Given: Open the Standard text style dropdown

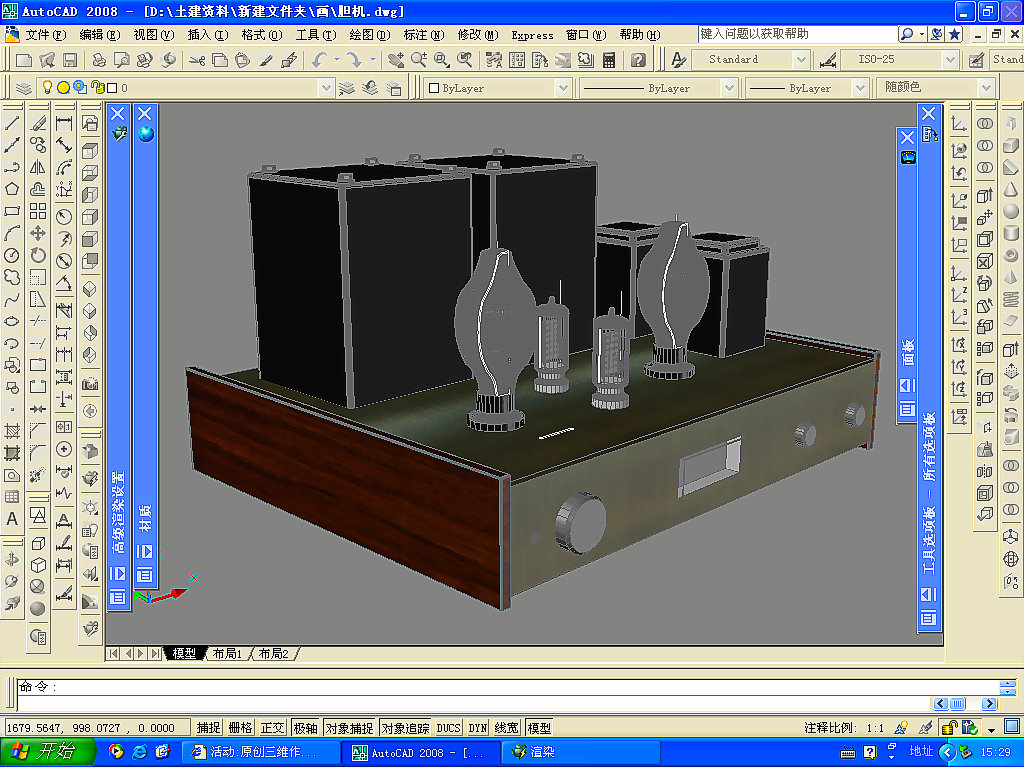Looking at the screenshot, I should [801, 60].
